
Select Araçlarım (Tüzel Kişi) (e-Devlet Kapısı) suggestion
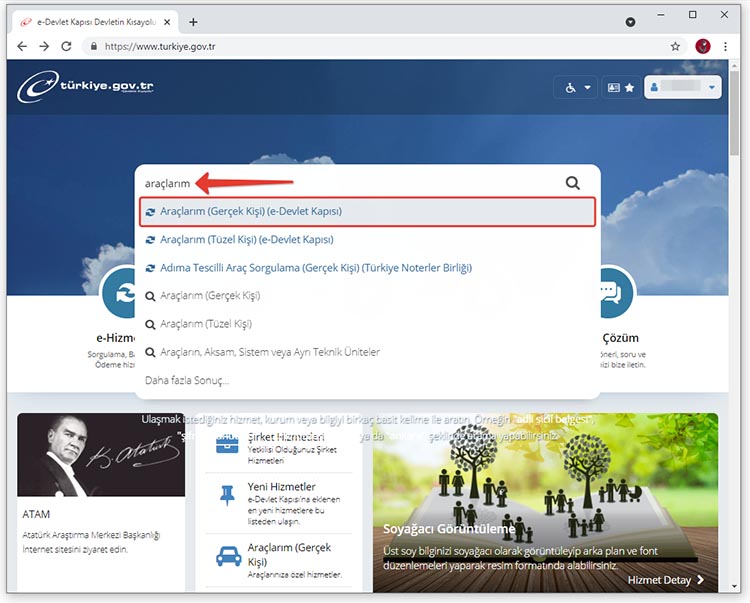pos(246,240)
